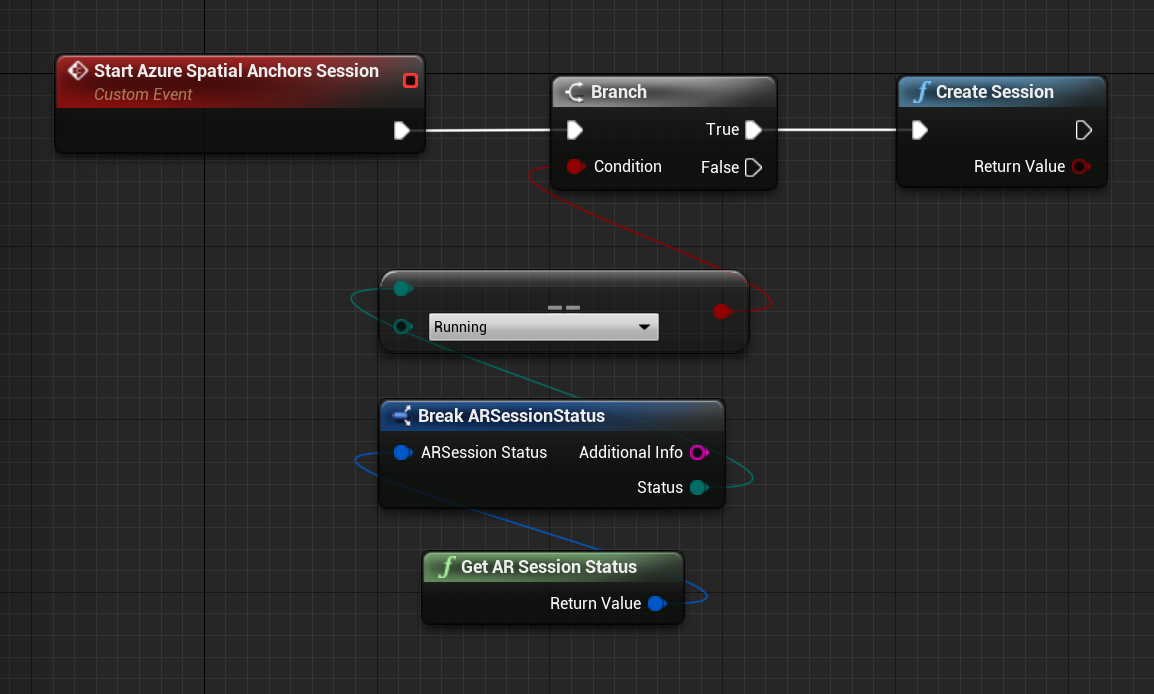Select the Create Session node title
Screen dimensions: 1154x694
(994, 92)
